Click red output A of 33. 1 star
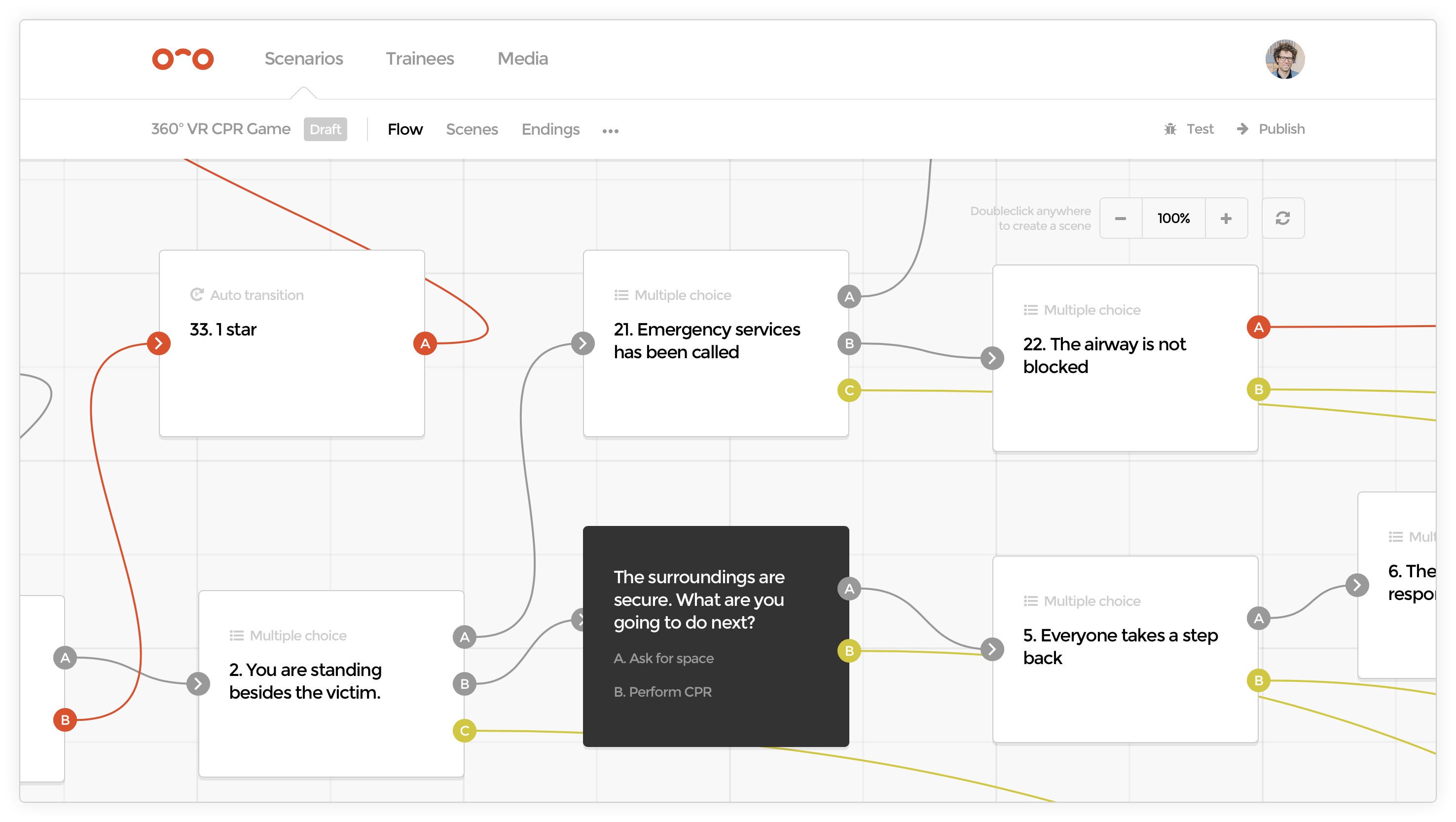Screen dimensions: 1456x822 (425, 343)
